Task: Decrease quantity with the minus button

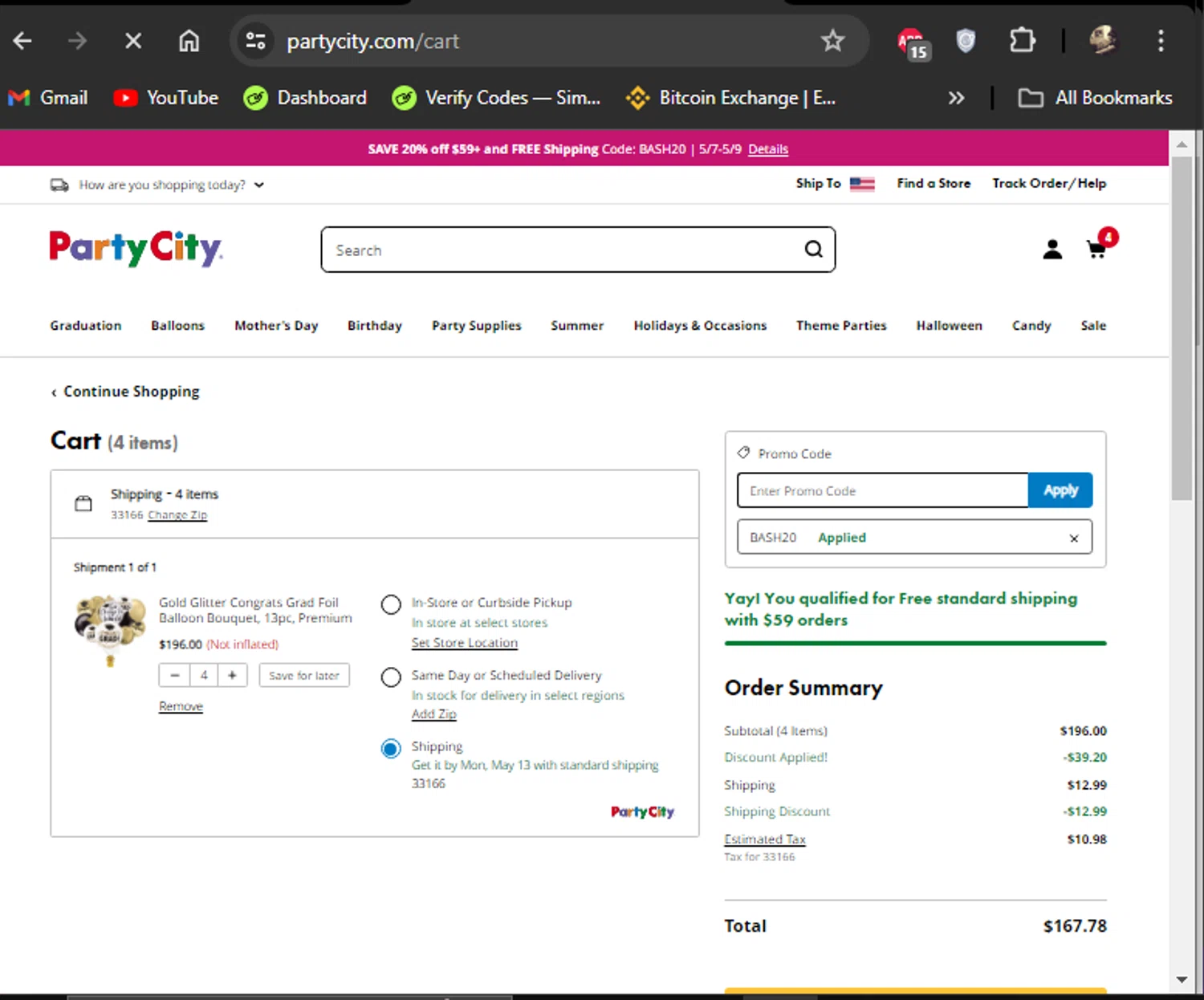Action: pos(174,676)
